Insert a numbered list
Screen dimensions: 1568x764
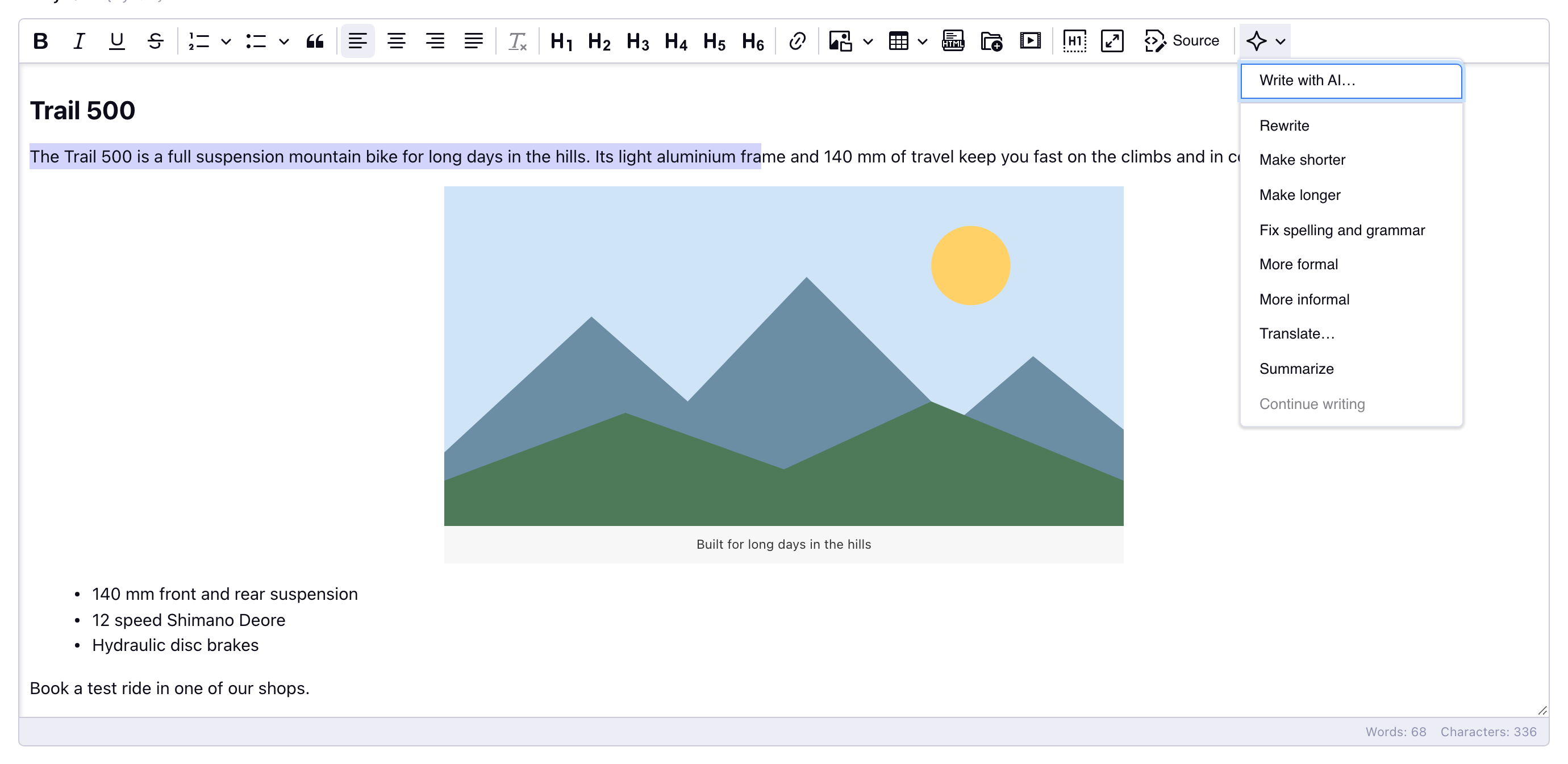click(198, 41)
